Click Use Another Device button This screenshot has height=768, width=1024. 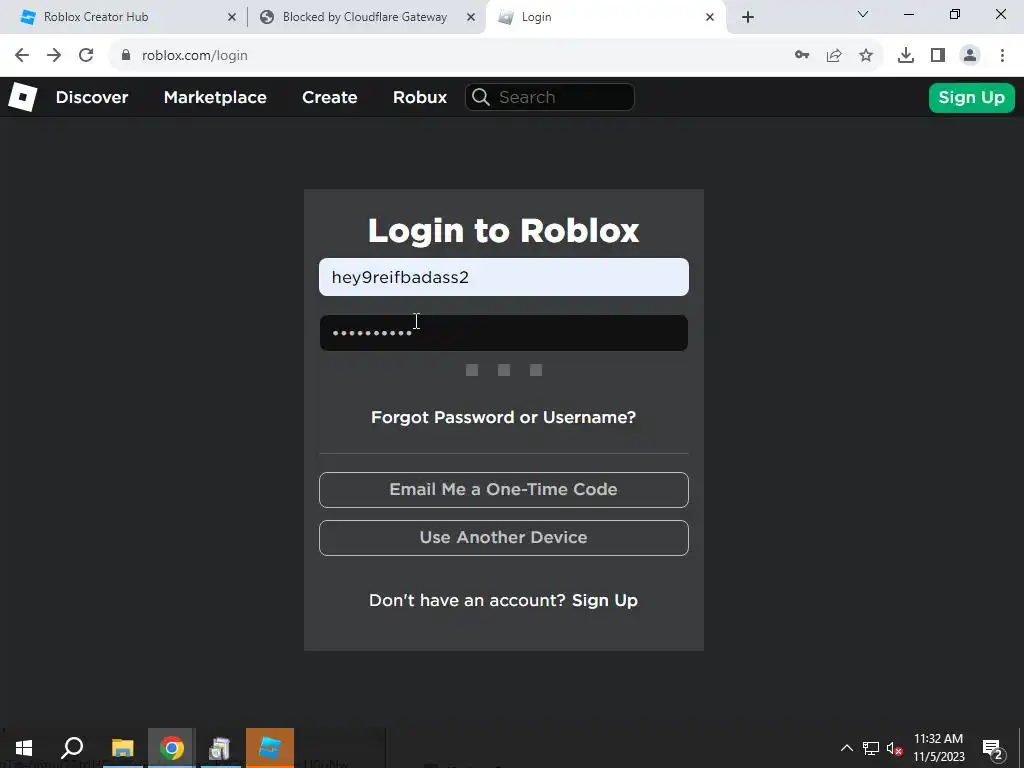pyautogui.click(x=504, y=538)
